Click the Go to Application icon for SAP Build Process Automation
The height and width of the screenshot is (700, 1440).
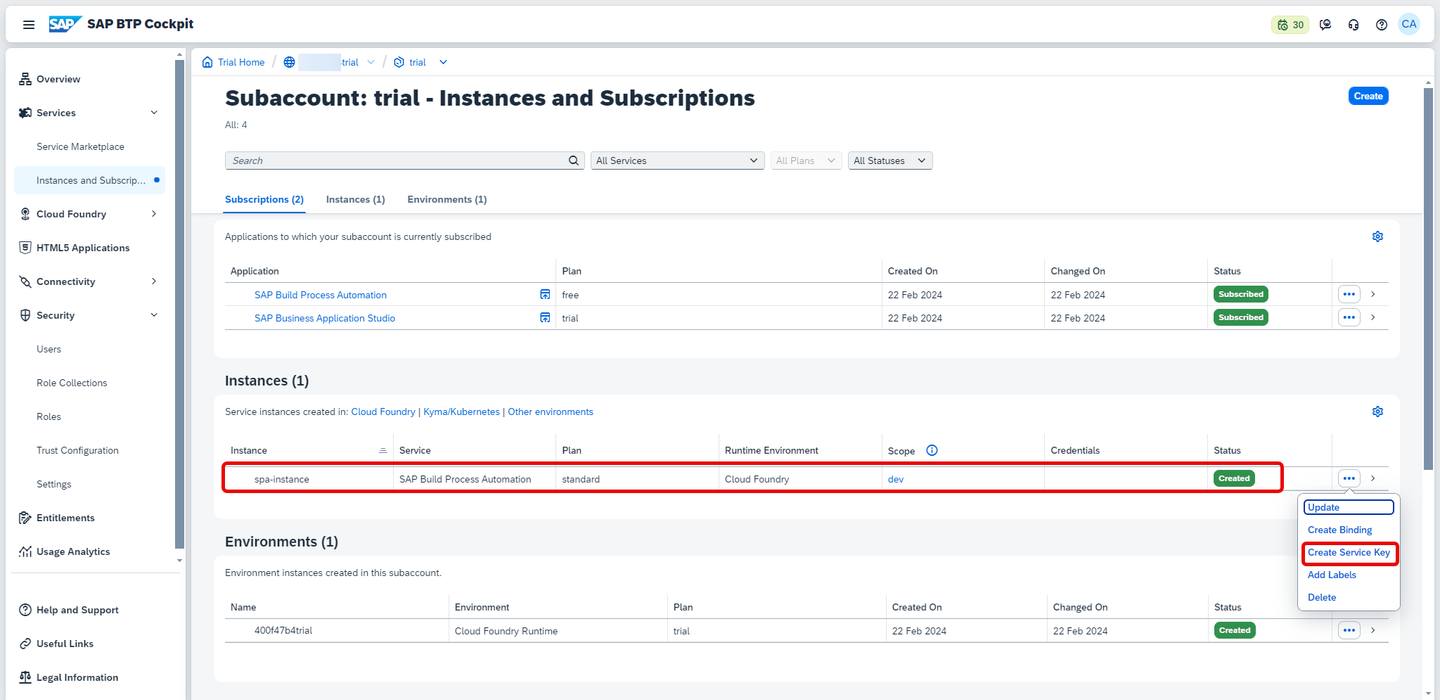point(545,295)
